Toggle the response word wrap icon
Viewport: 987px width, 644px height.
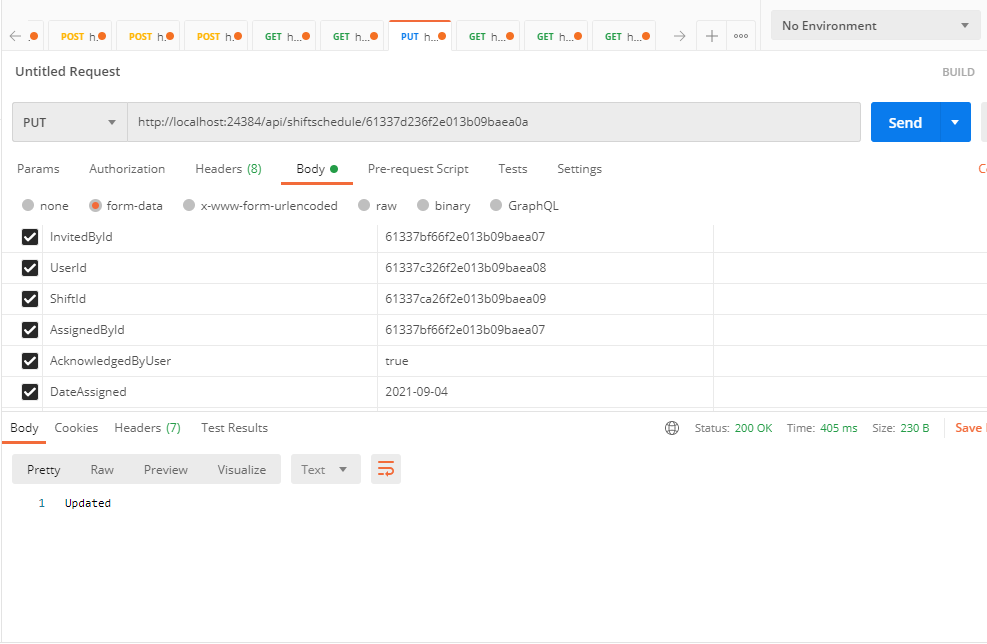tap(386, 469)
